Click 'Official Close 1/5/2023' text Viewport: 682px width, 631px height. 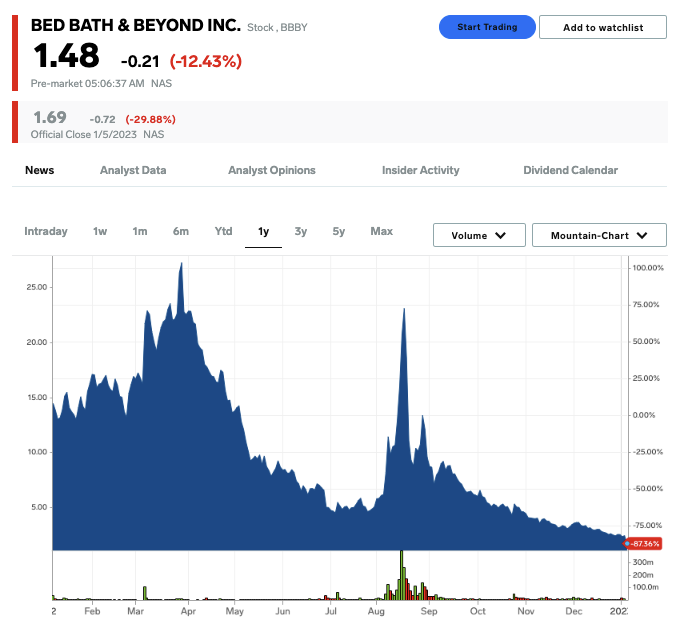[84, 134]
